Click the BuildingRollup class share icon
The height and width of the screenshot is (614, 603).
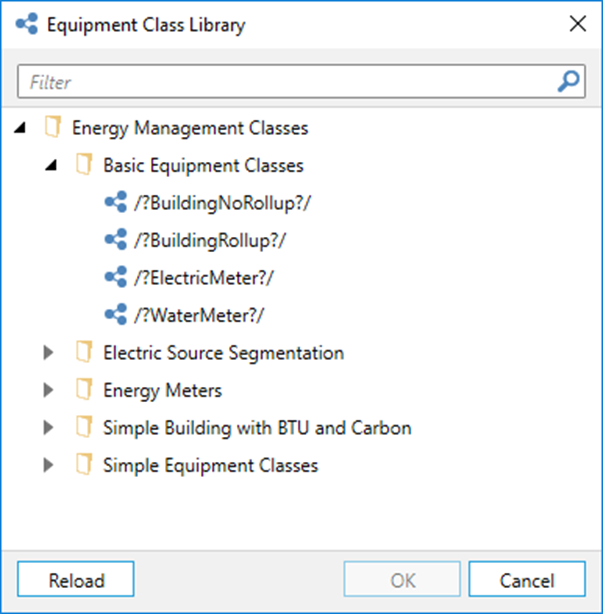point(116,239)
